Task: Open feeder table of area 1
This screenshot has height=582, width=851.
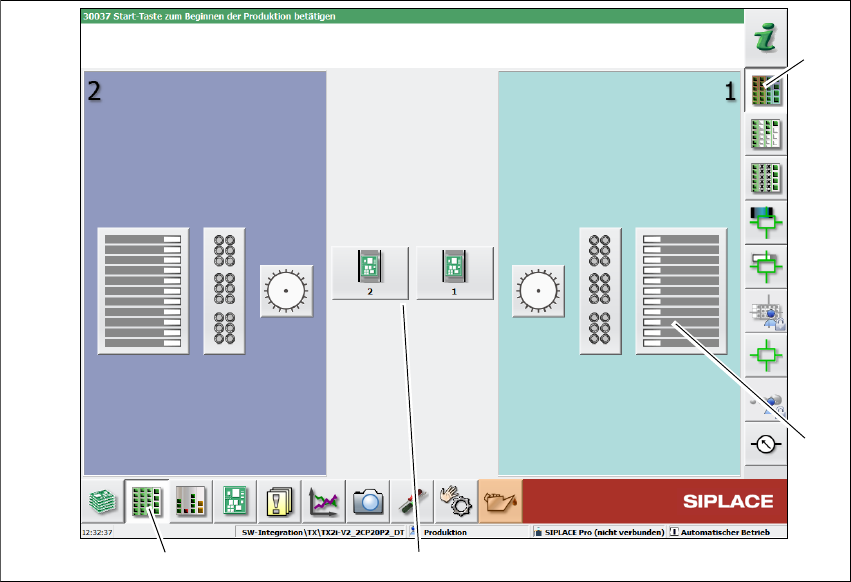Action: [681, 291]
